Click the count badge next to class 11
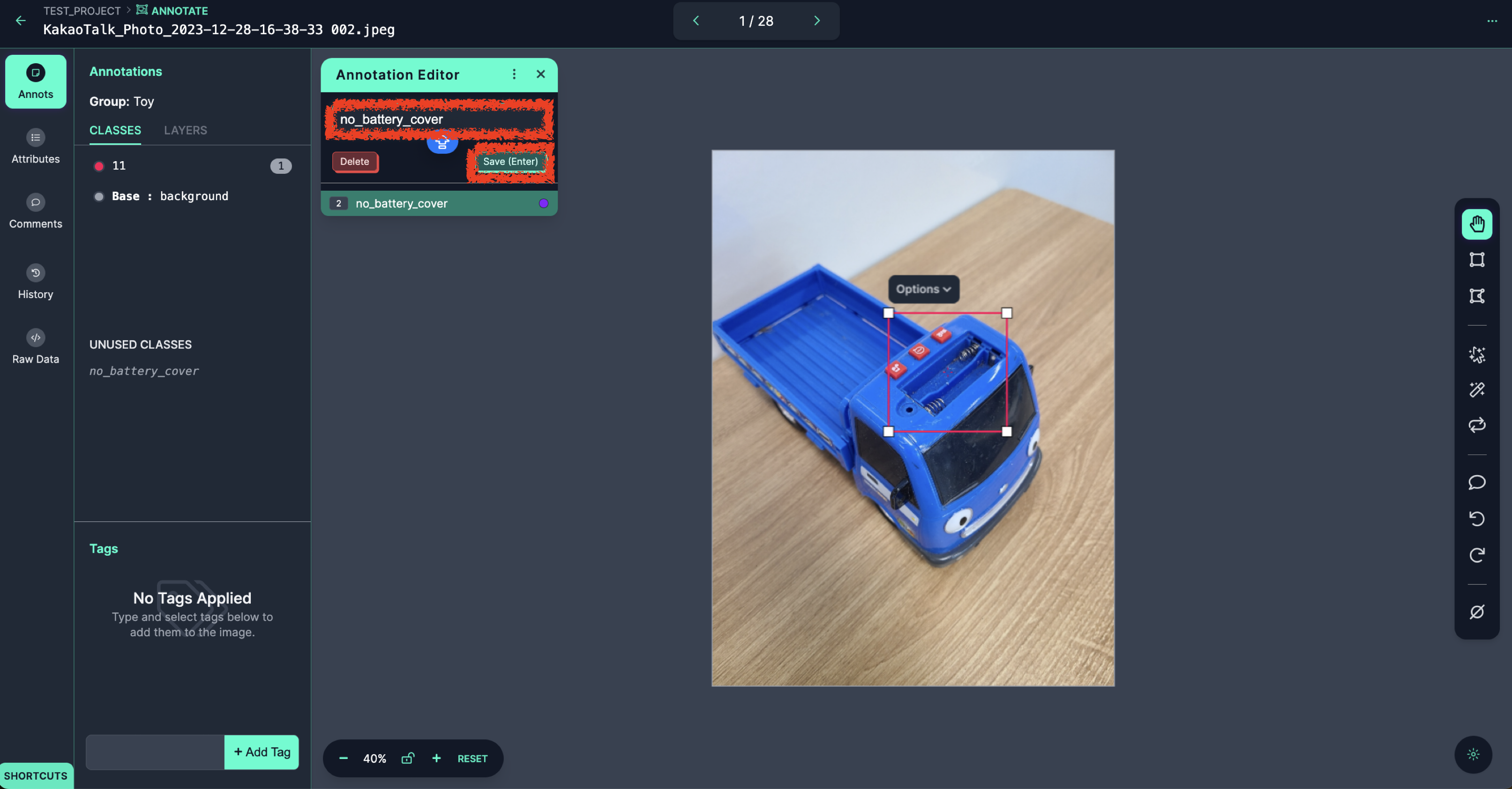 pyautogui.click(x=281, y=166)
